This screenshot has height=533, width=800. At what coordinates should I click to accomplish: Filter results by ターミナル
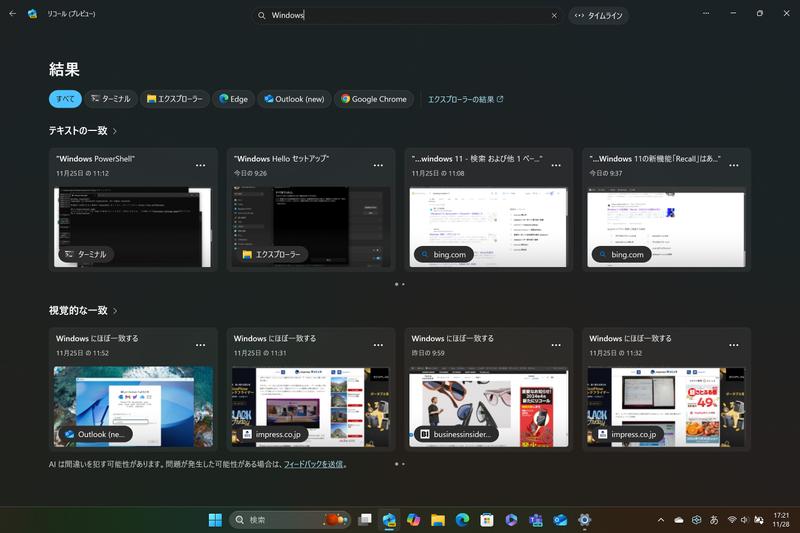tap(111, 99)
